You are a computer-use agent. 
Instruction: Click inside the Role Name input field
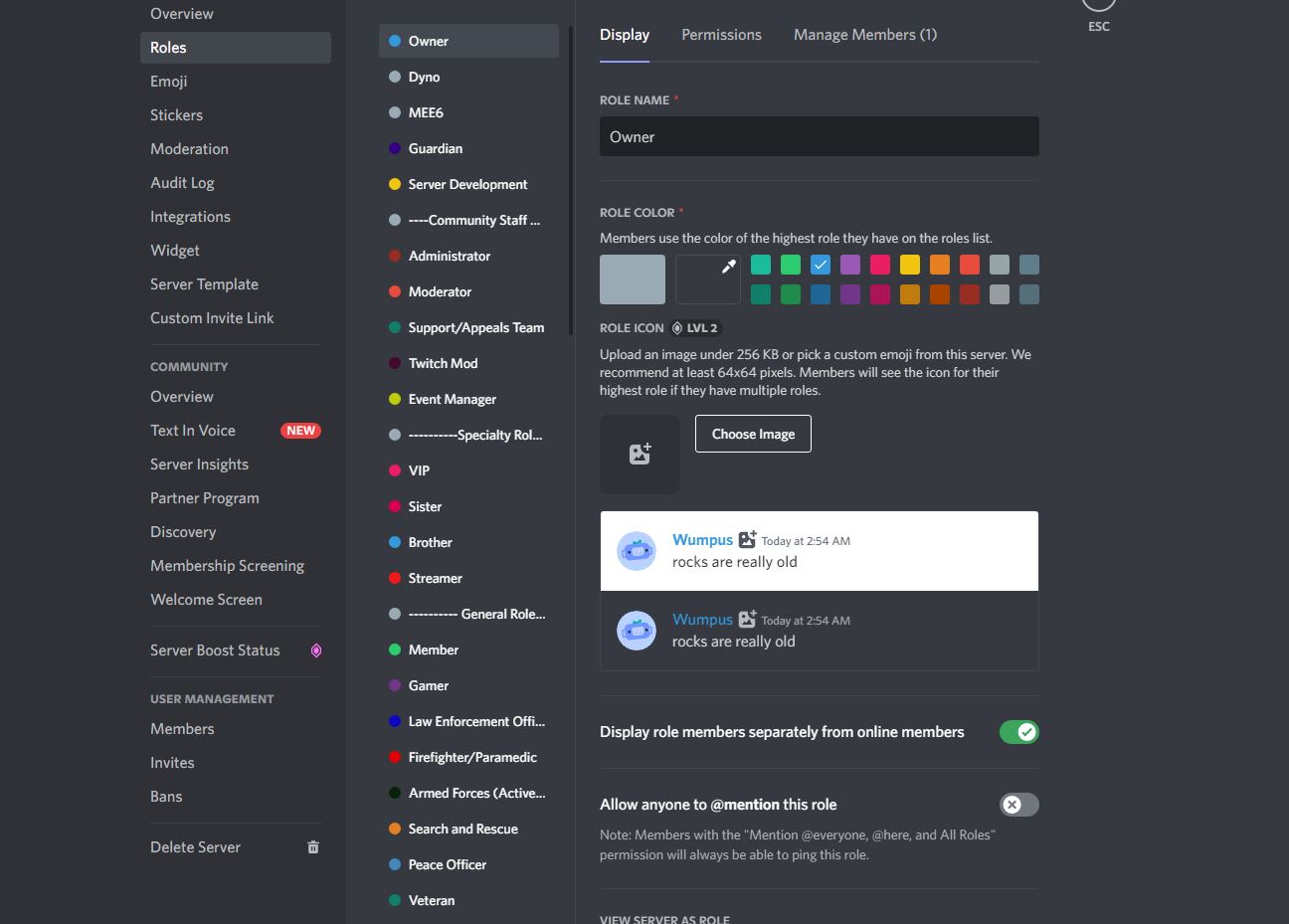tap(819, 136)
